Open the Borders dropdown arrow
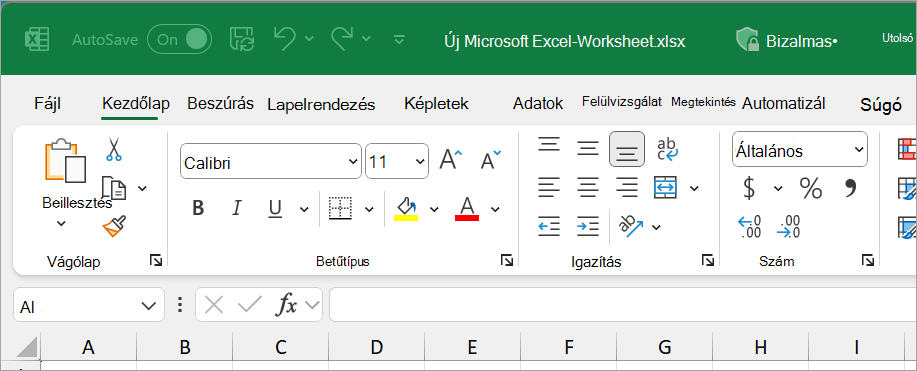 [x=369, y=209]
